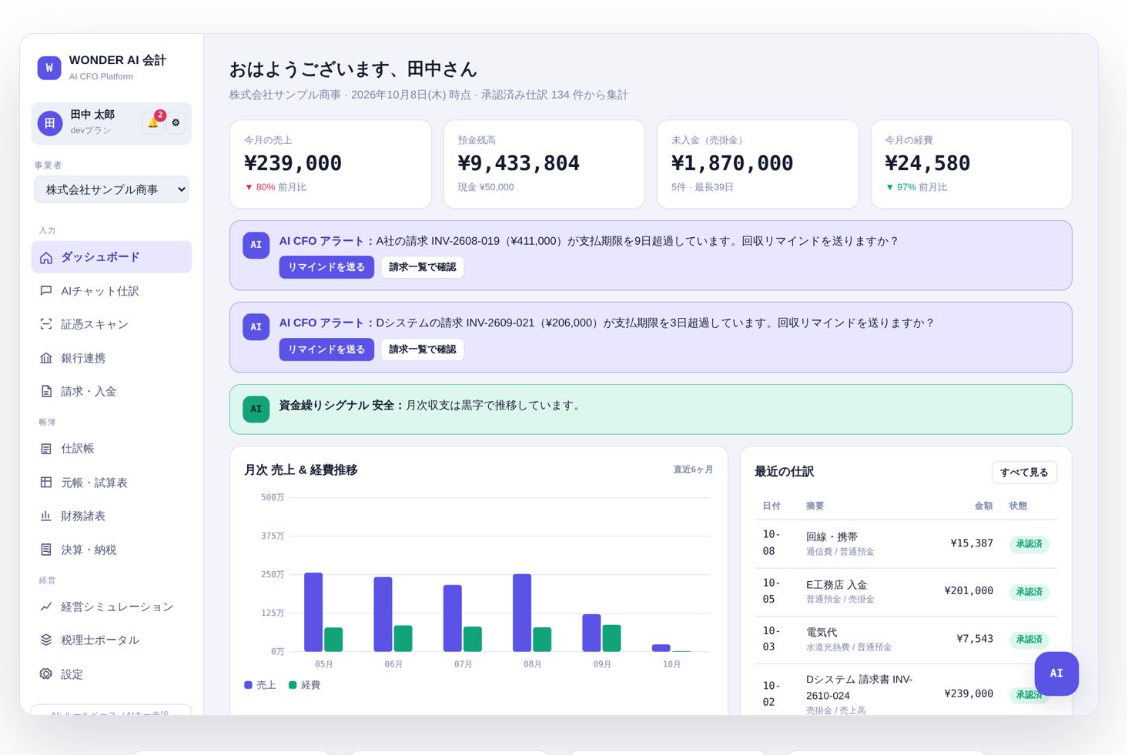Image resolution: width=1127 pixels, height=755 pixels.
Task: Click the 回線・携帯 journal entry
Action: click(x=906, y=544)
